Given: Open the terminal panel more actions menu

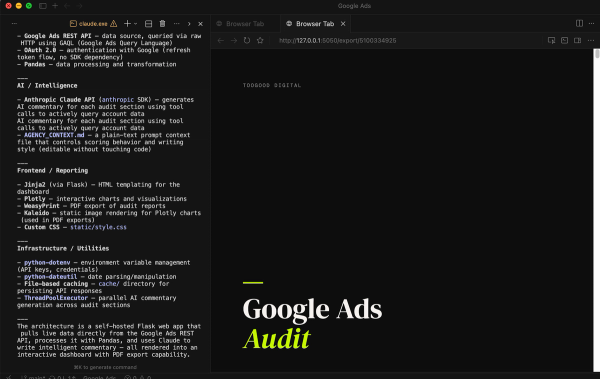Looking at the screenshot, I should 176,24.
